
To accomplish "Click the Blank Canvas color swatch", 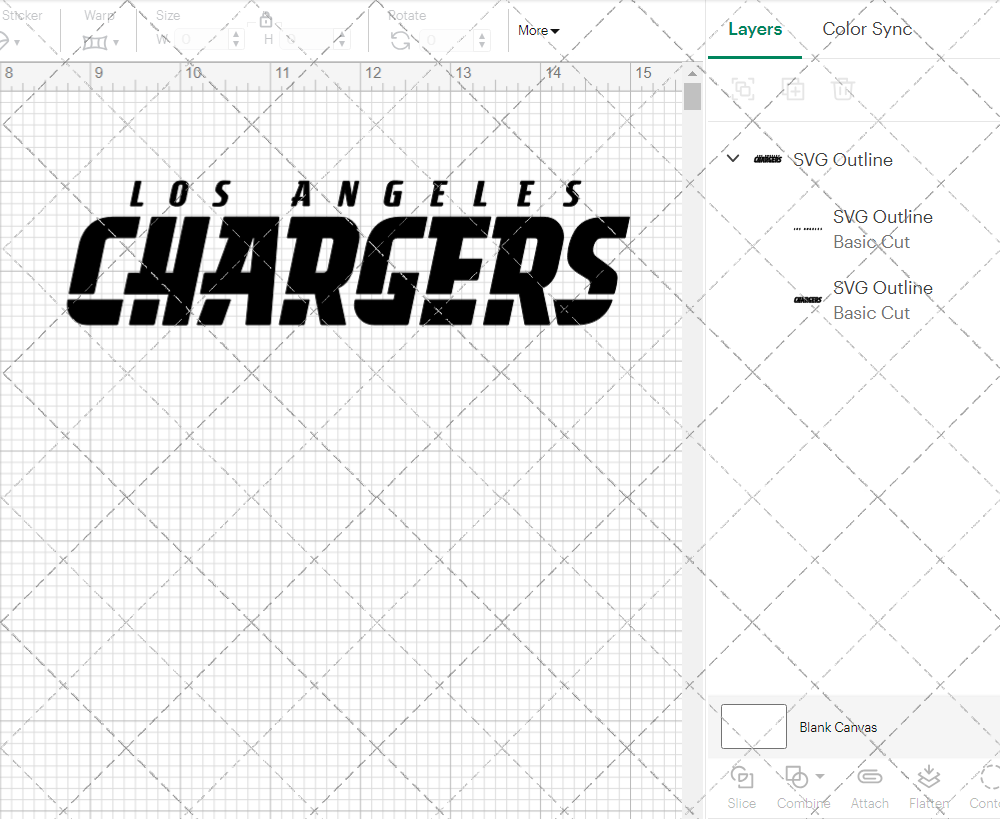I will (753, 726).
